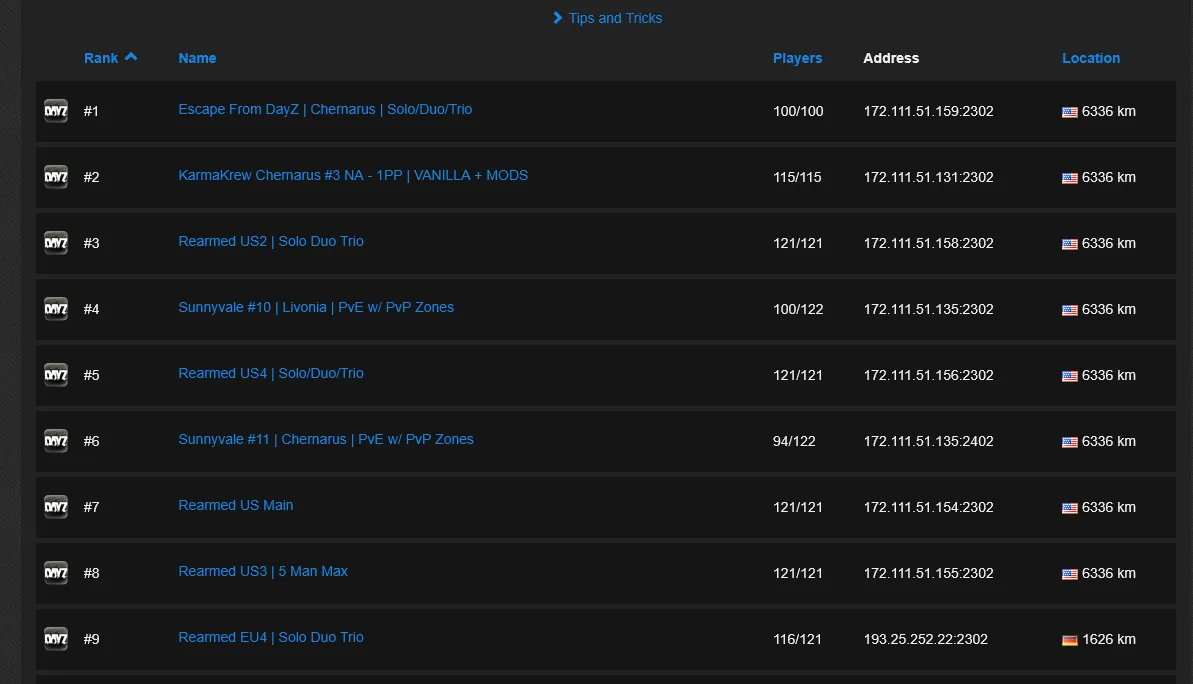Click the DayZ icon for rank #7
Image resolution: width=1193 pixels, height=684 pixels.
pyautogui.click(x=56, y=507)
